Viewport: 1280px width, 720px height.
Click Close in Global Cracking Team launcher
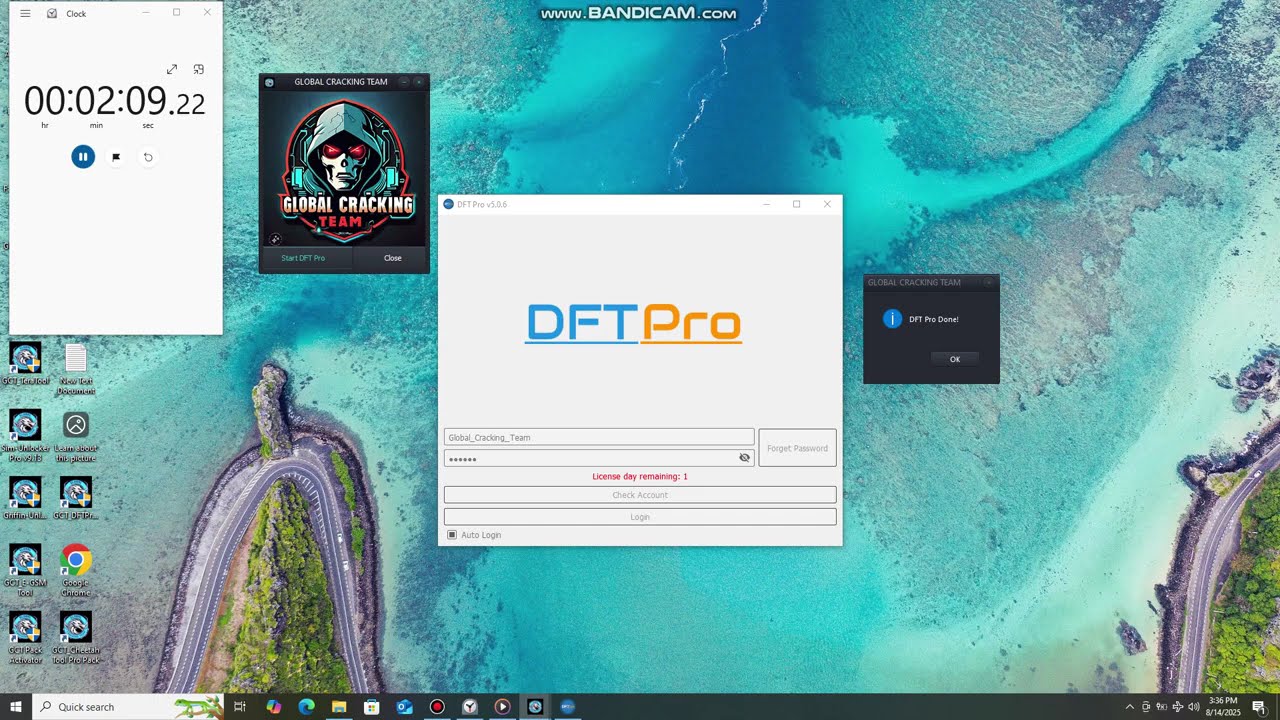[393, 258]
